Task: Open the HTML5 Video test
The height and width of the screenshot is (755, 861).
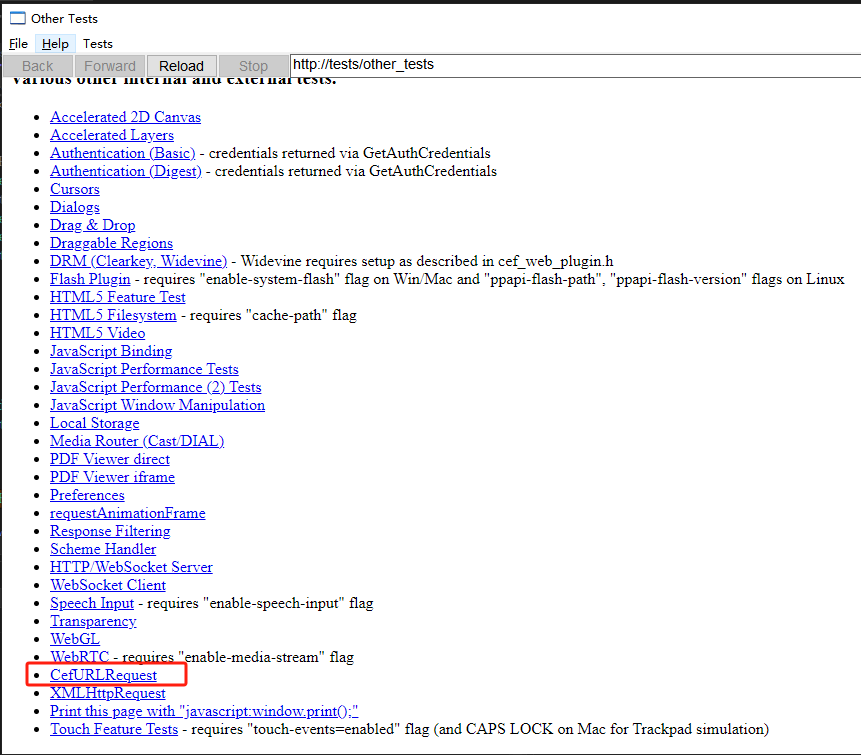Action: [97, 332]
